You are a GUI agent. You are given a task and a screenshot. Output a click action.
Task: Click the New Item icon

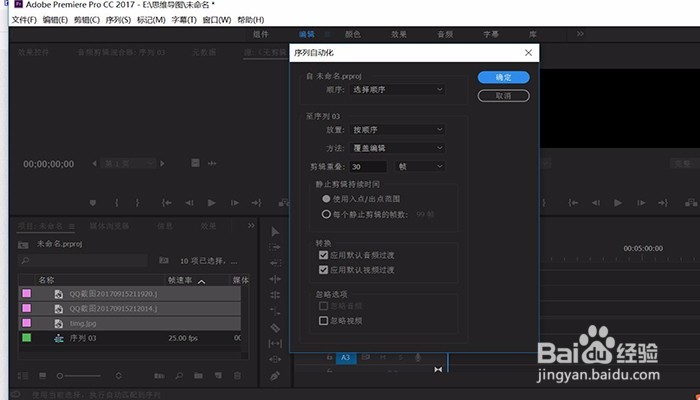click(218, 376)
